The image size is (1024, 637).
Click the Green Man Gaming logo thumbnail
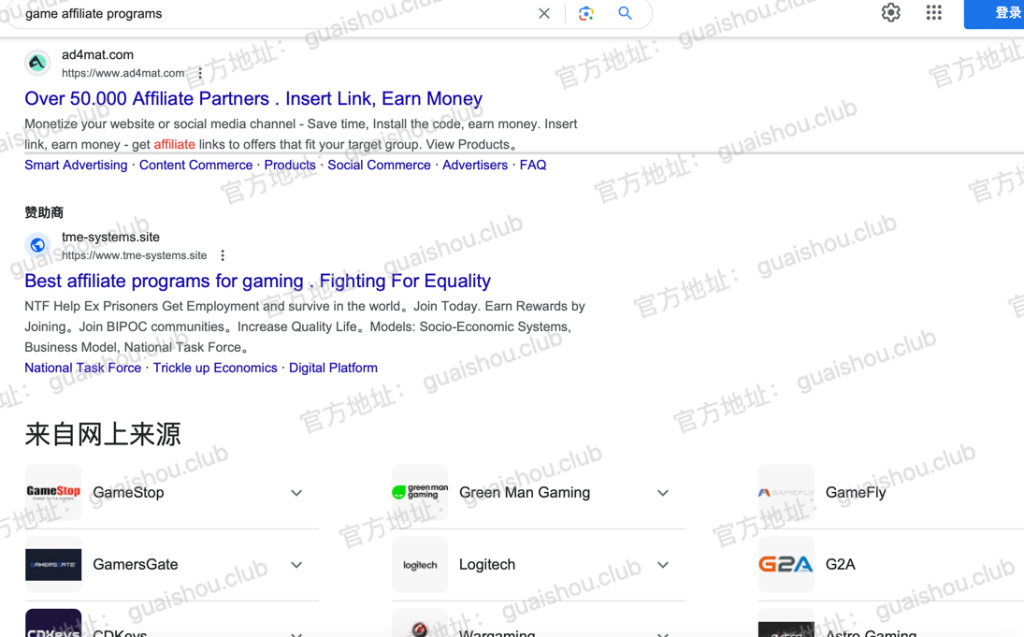420,493
